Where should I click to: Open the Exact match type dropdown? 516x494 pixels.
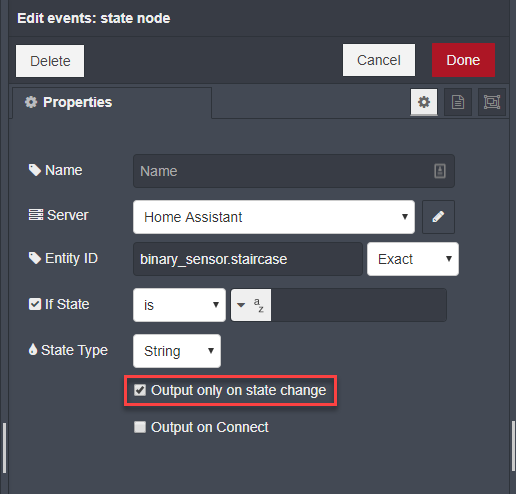(x=413, y=259)
